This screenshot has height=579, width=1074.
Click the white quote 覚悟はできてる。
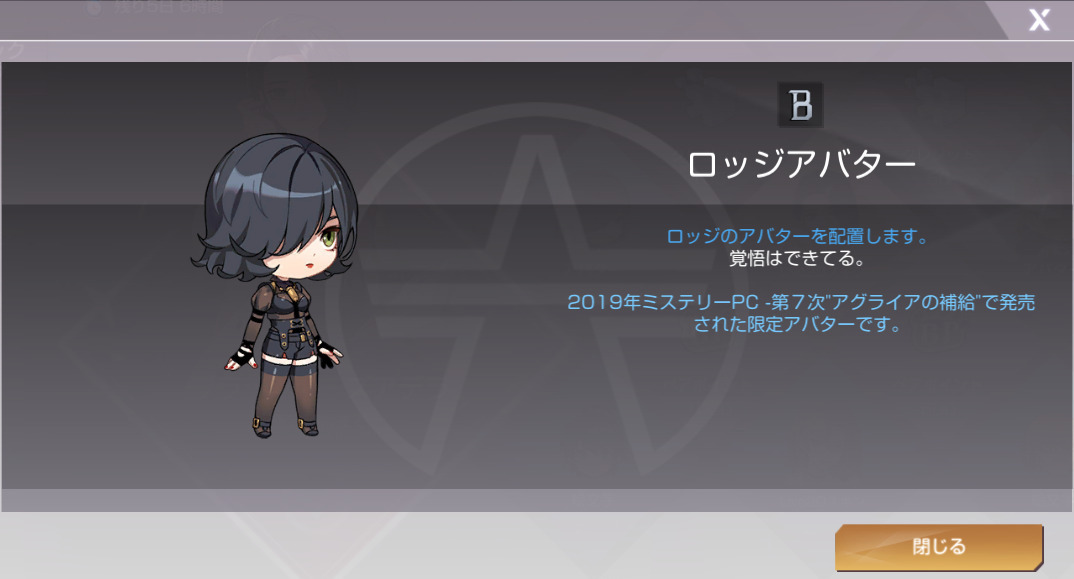click(x=797, y=258)
